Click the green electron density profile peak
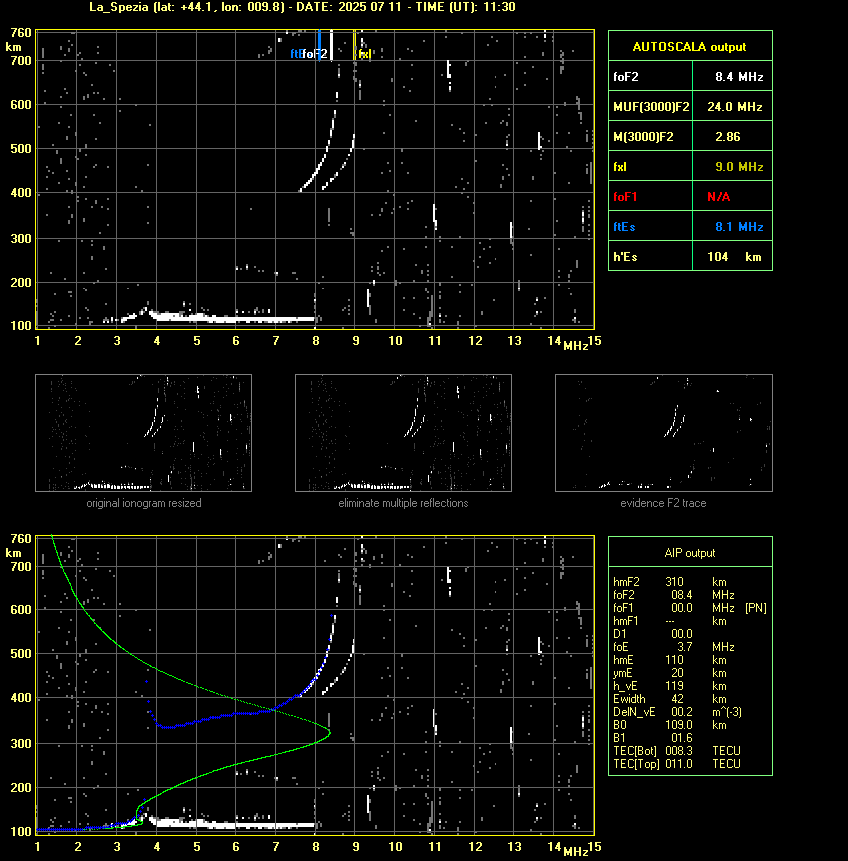This screenshot has height=861, width=848. tap(330, 732)
